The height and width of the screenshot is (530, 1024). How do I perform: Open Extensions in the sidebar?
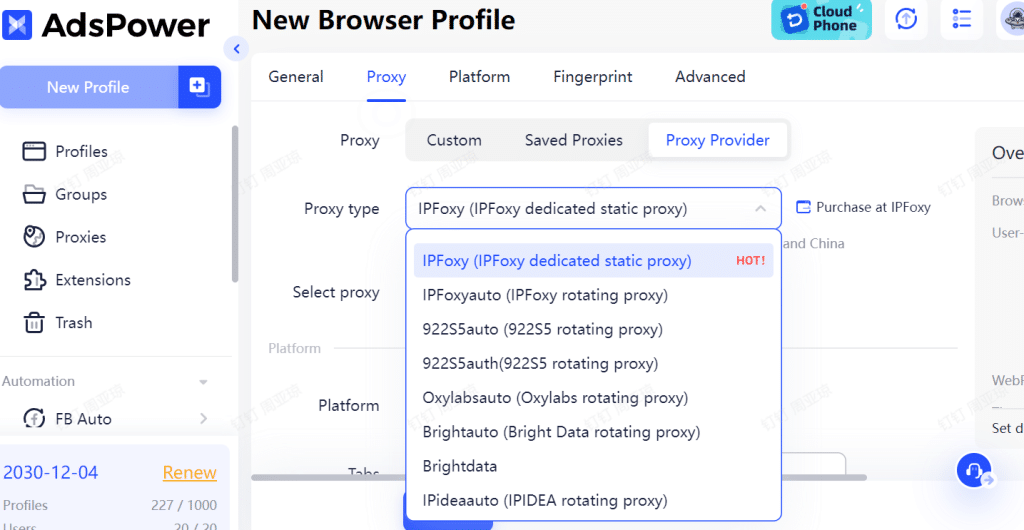coord(93,280)
